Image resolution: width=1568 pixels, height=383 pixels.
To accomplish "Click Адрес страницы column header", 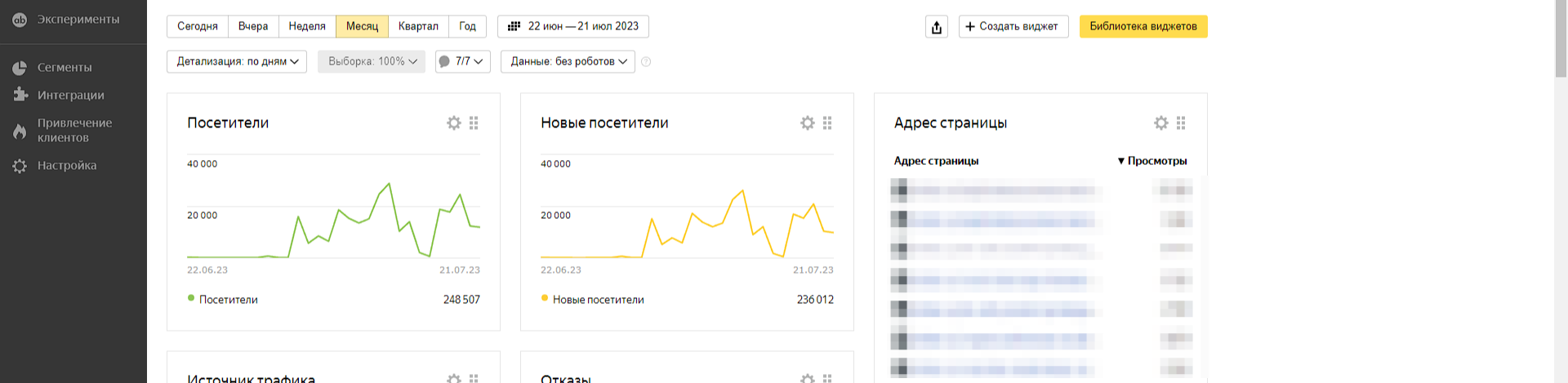I will [936, 161].
